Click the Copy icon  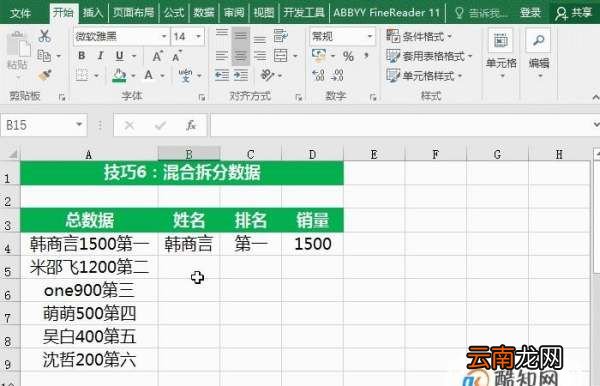pos(44,56)
